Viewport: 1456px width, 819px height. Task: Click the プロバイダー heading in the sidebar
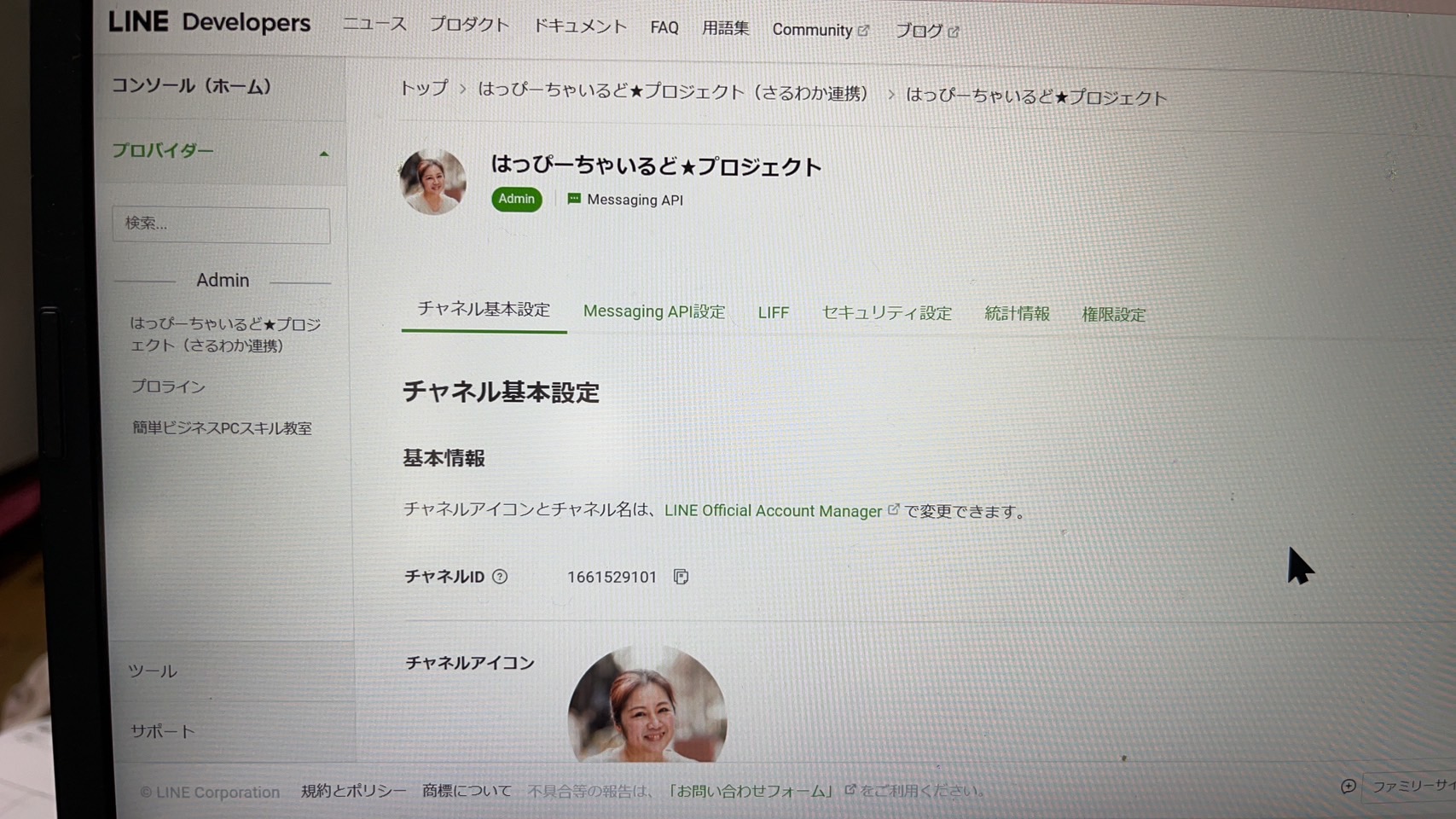click(163, 150)
